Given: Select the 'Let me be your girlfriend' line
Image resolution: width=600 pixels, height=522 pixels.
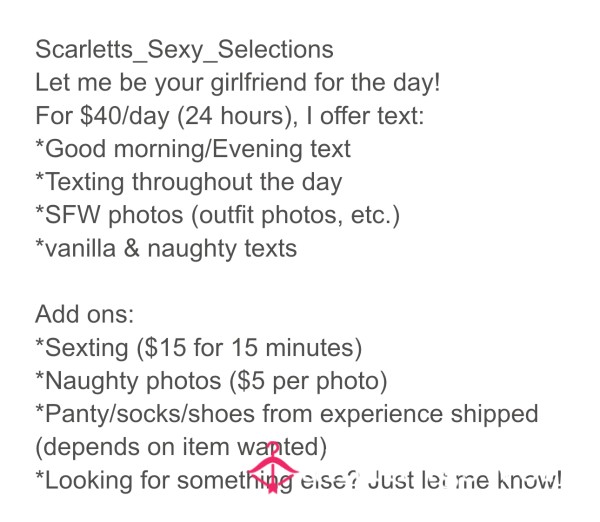Looking at the screenshot, I should (238, 83).
